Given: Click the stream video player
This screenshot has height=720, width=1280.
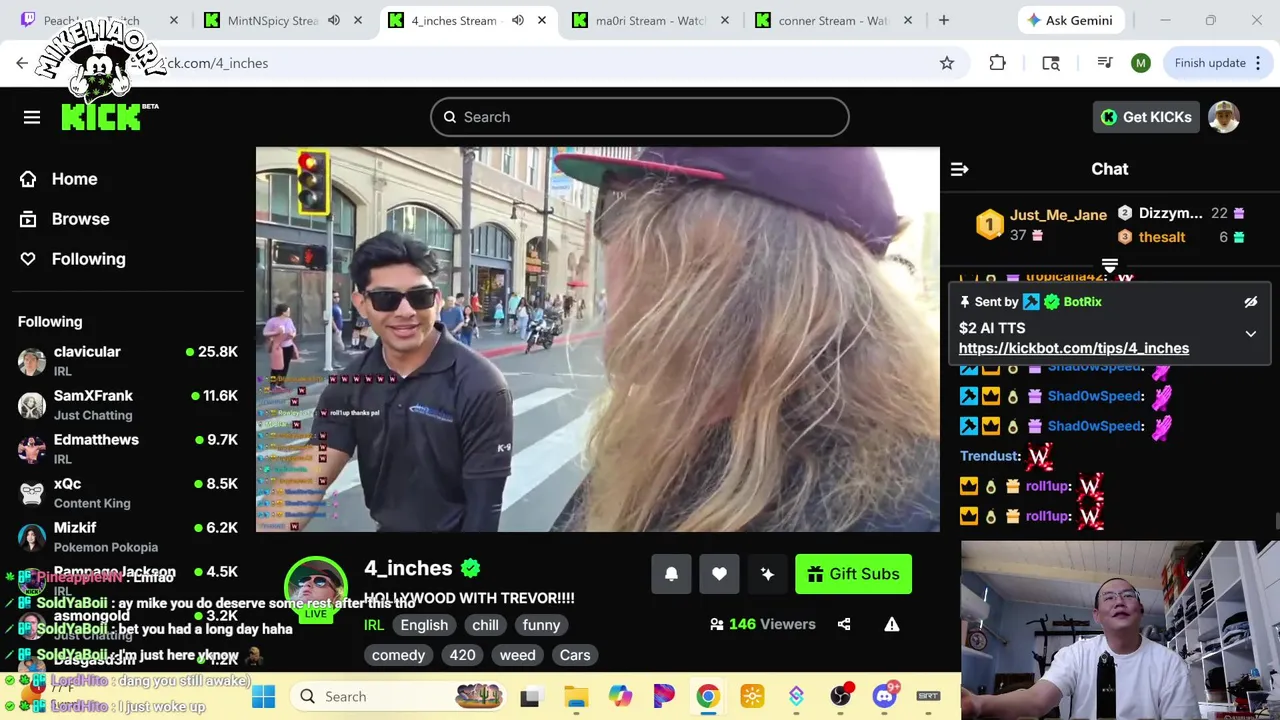Looking at the screenshot, I should (598, 340).
